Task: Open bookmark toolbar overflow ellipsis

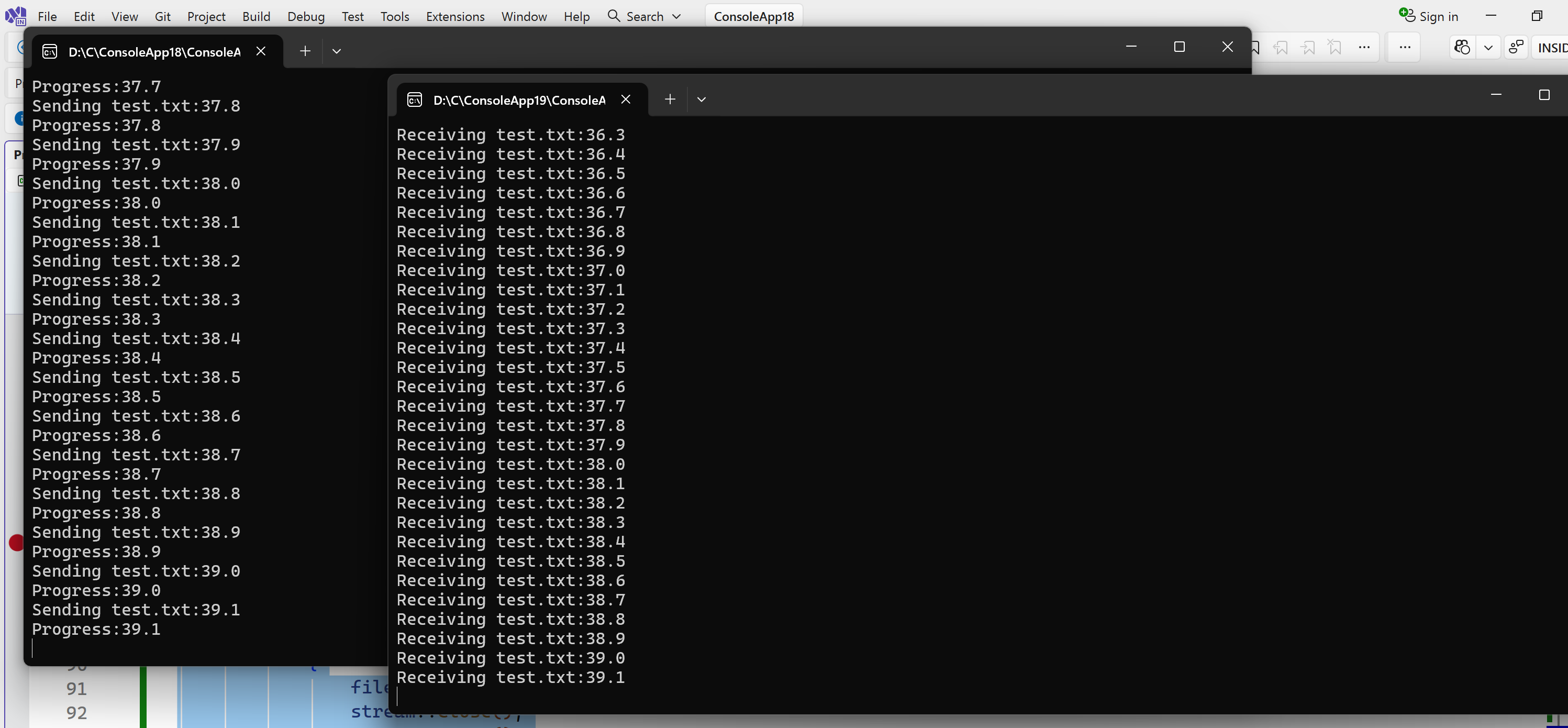Action: [1364, 48]
